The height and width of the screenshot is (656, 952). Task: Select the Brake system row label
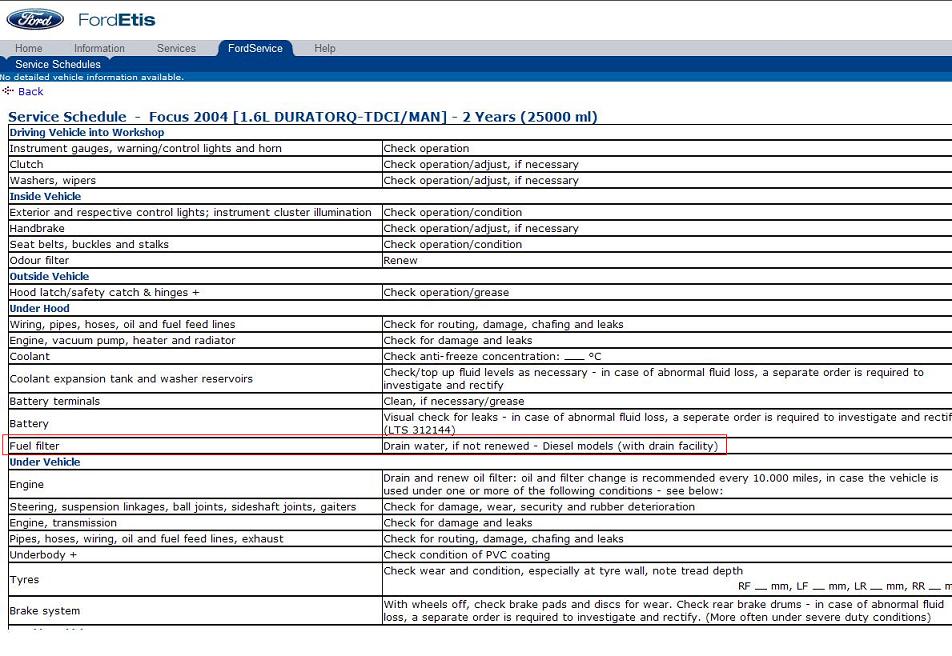[x=44, y=611]
